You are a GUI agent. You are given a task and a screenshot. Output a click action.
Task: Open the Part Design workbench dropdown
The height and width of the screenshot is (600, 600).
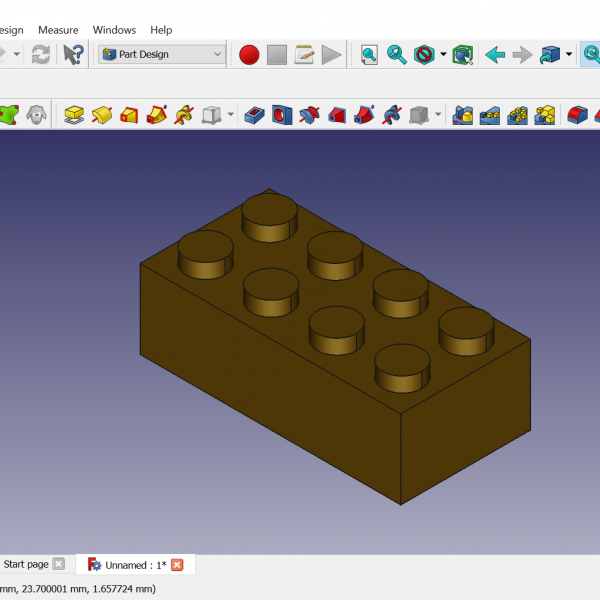(162, 55)
